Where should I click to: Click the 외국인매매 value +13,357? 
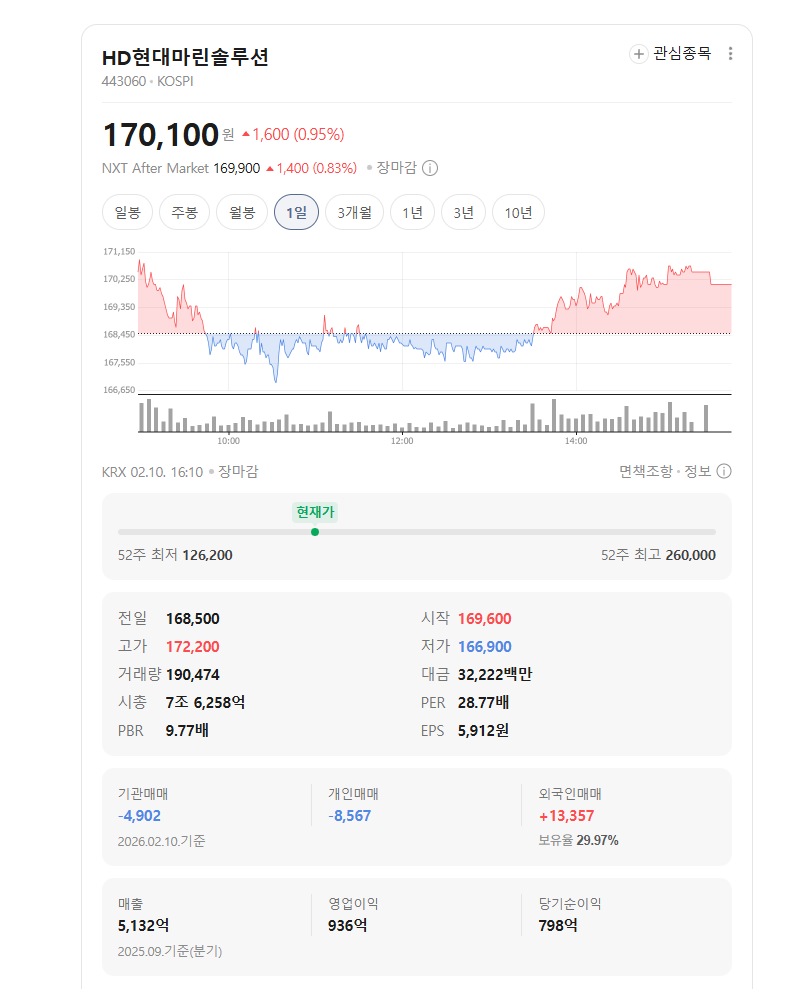(x=567, y=816)
